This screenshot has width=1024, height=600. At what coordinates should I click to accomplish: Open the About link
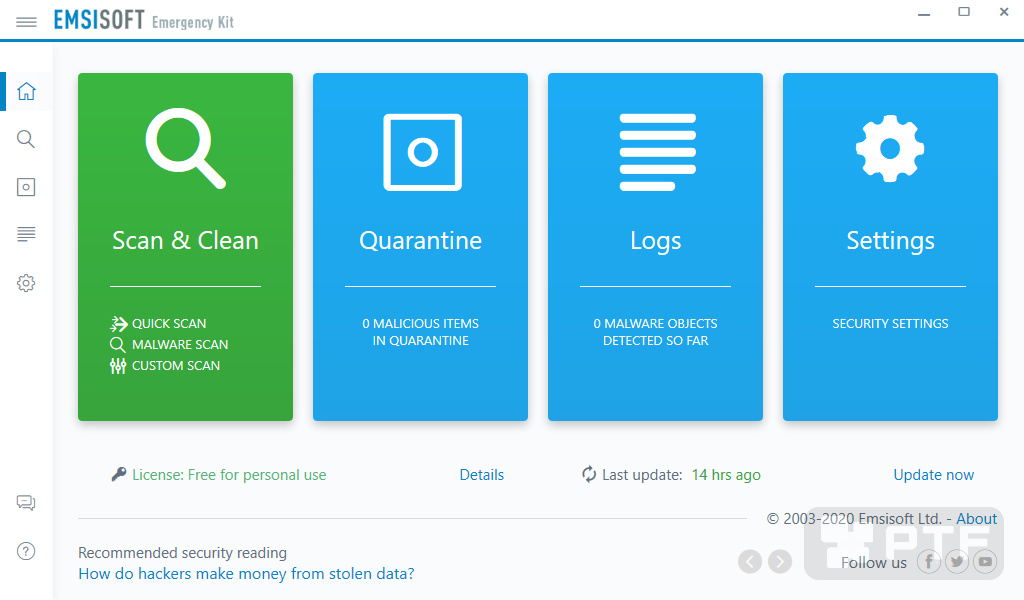[x=977, y=518]
